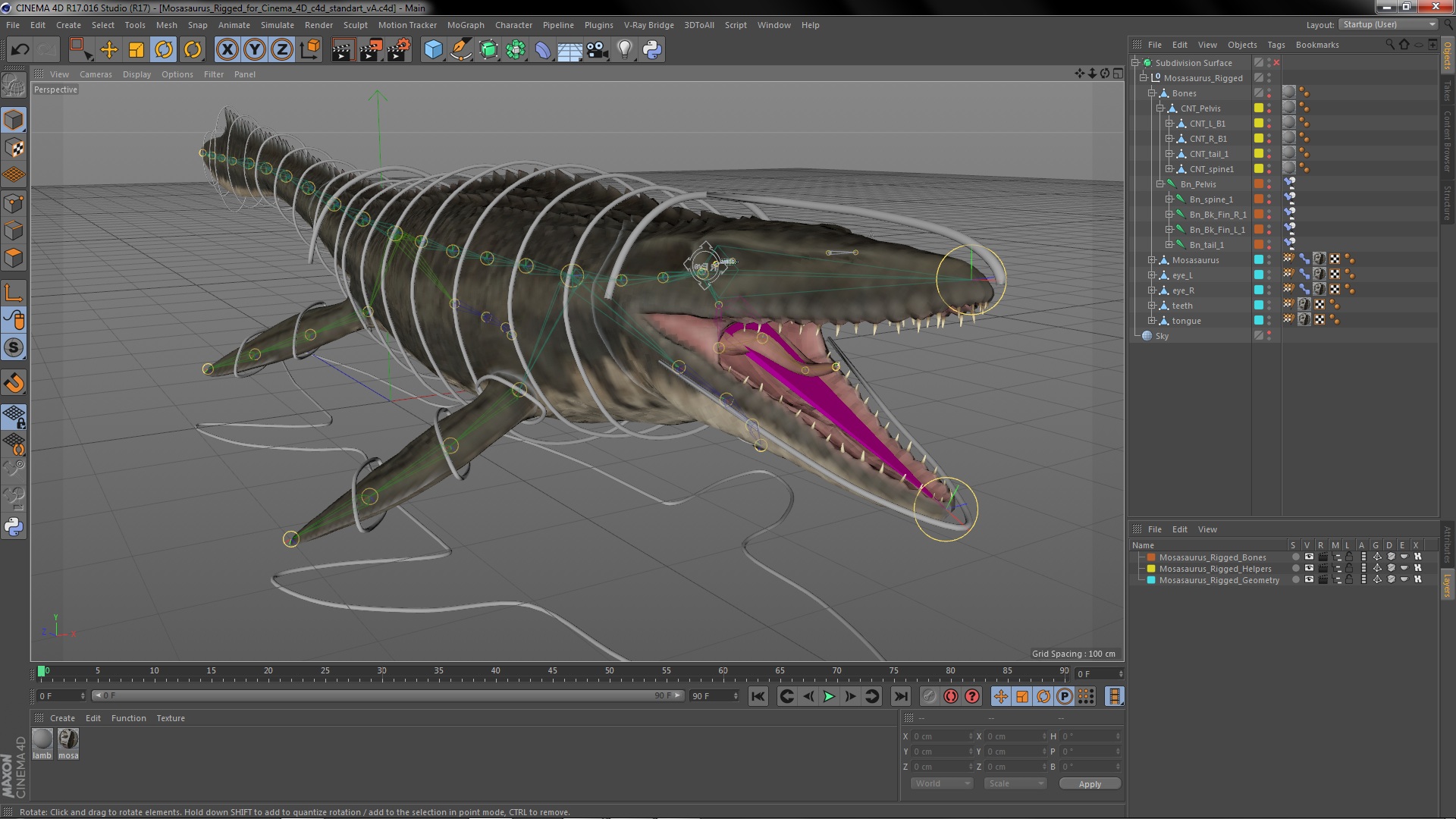The image size is (1456, 819).
Task: Toggle Z axis lock
Action: [x=282, y=50]
